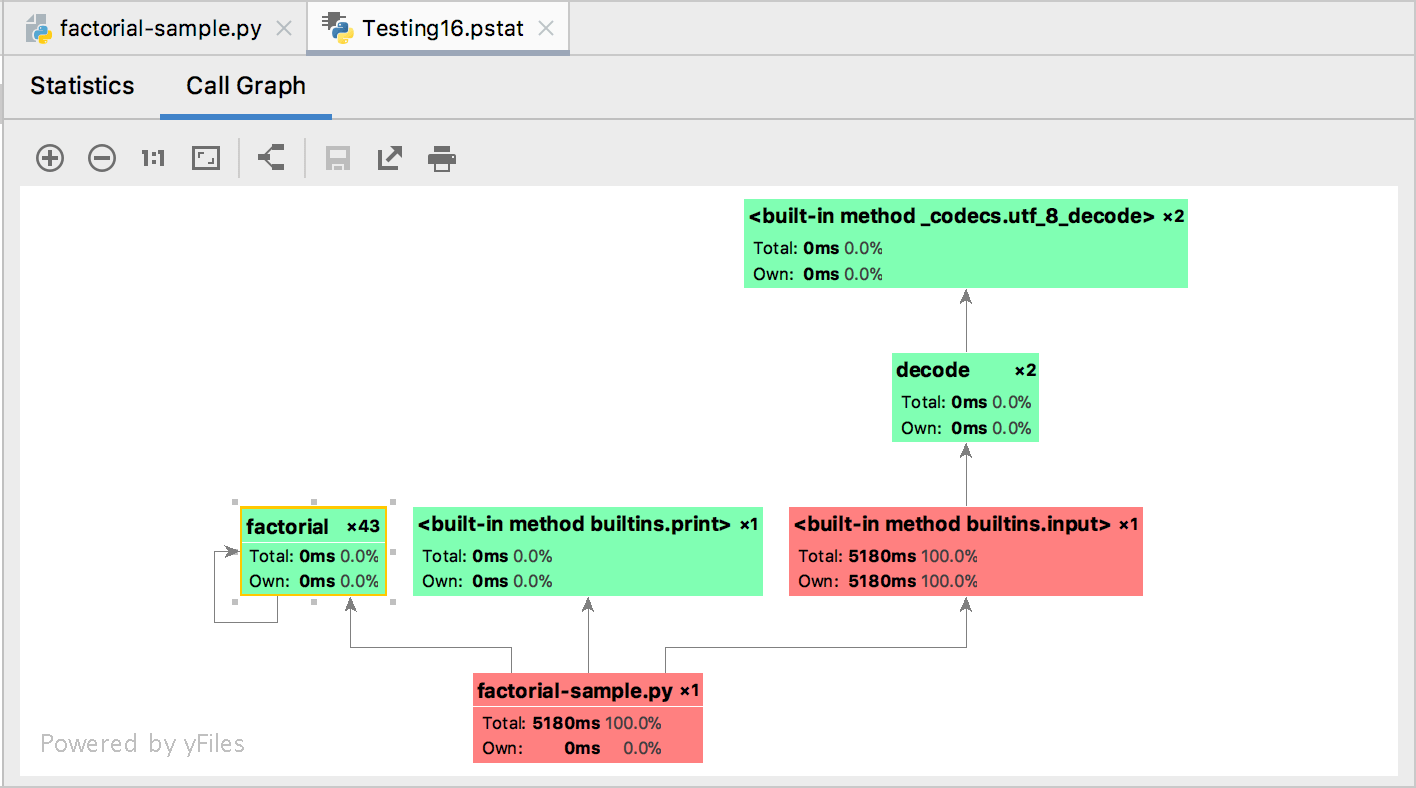Close the factorial-sample.py tab
Viewport: 1416px width, 788px height.
283,28
